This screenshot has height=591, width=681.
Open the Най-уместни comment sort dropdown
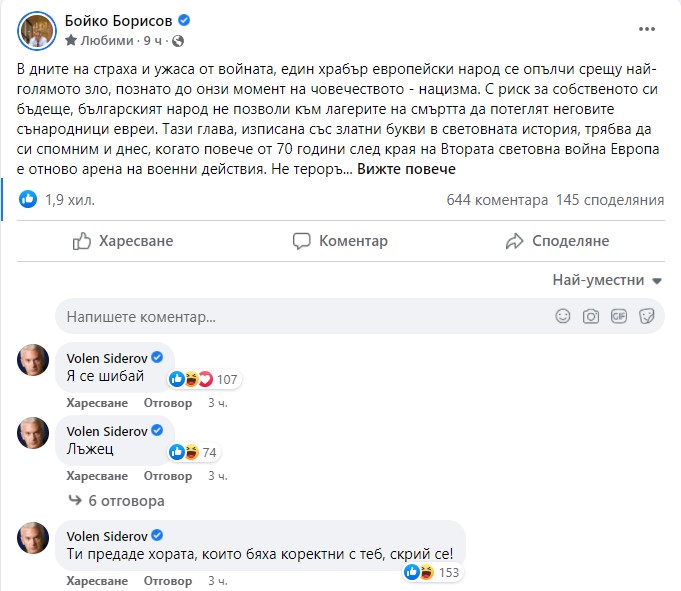(x=607, y=280)
